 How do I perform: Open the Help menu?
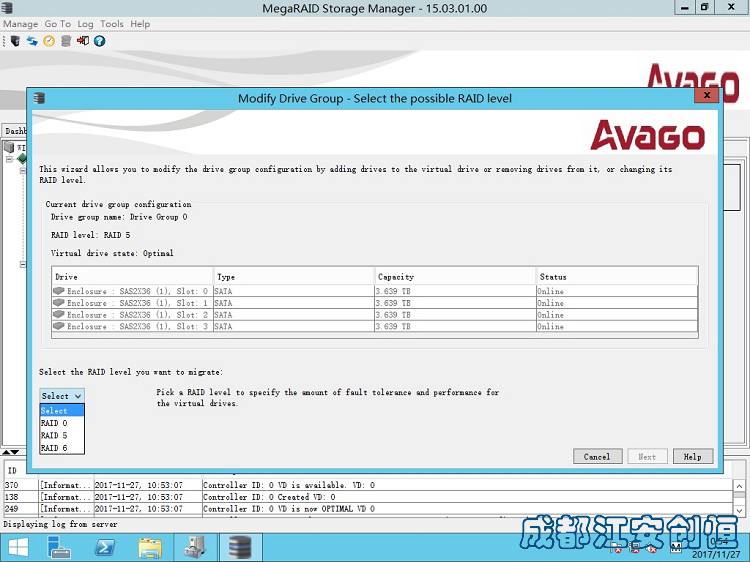click(x=140, y=24)
